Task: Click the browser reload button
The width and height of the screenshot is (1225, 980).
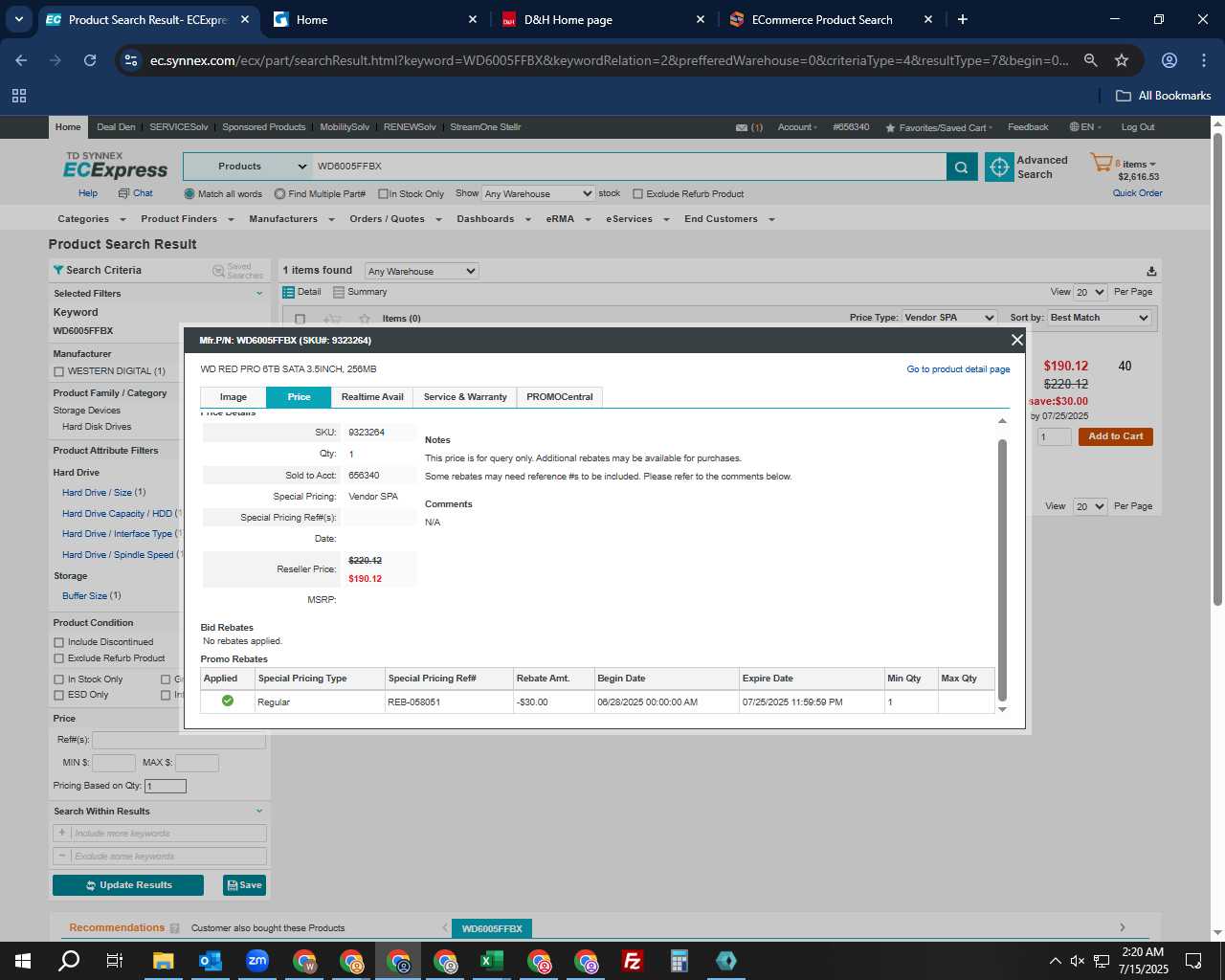Action: pyautogui.click(x=90, y=60)
